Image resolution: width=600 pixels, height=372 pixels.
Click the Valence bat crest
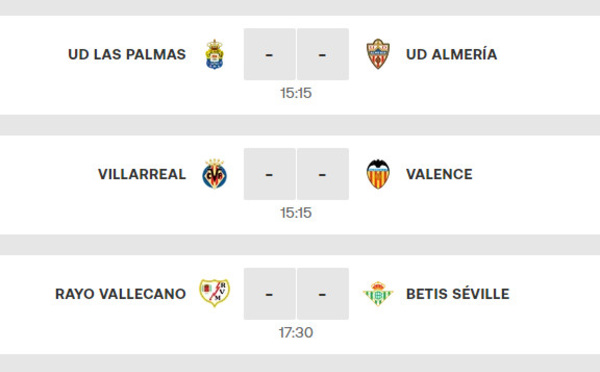pyautogui.click(x=378, y=174)
